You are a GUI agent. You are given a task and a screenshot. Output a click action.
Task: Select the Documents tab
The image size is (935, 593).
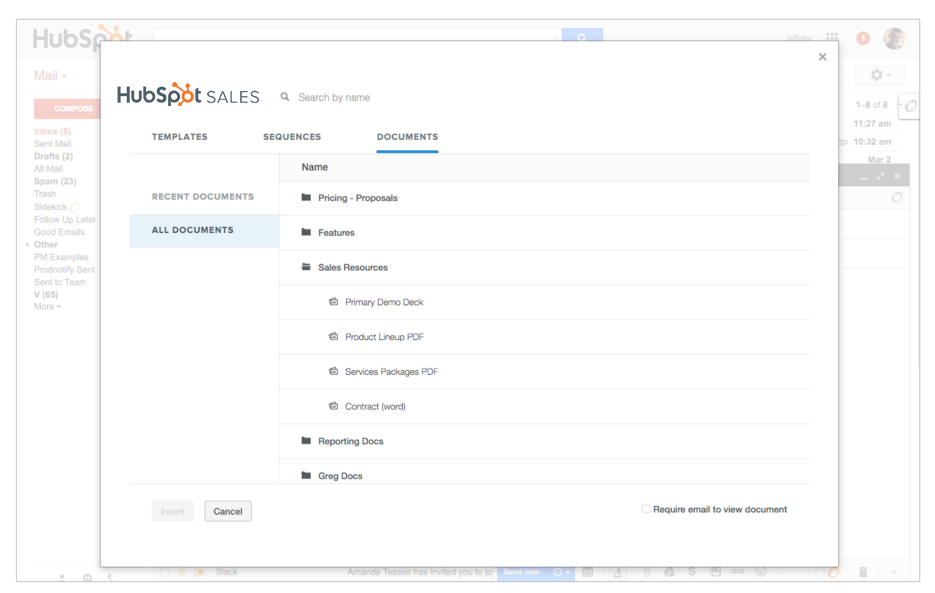[407, 137]
